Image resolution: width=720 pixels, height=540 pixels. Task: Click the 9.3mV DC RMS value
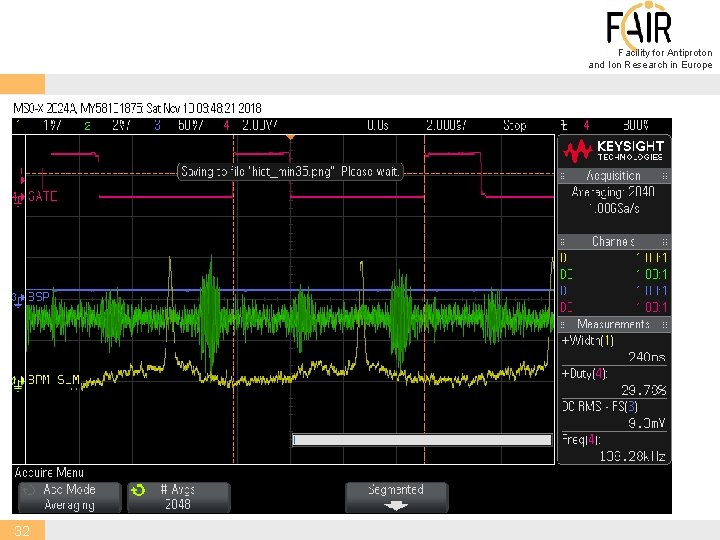point(647,423)
